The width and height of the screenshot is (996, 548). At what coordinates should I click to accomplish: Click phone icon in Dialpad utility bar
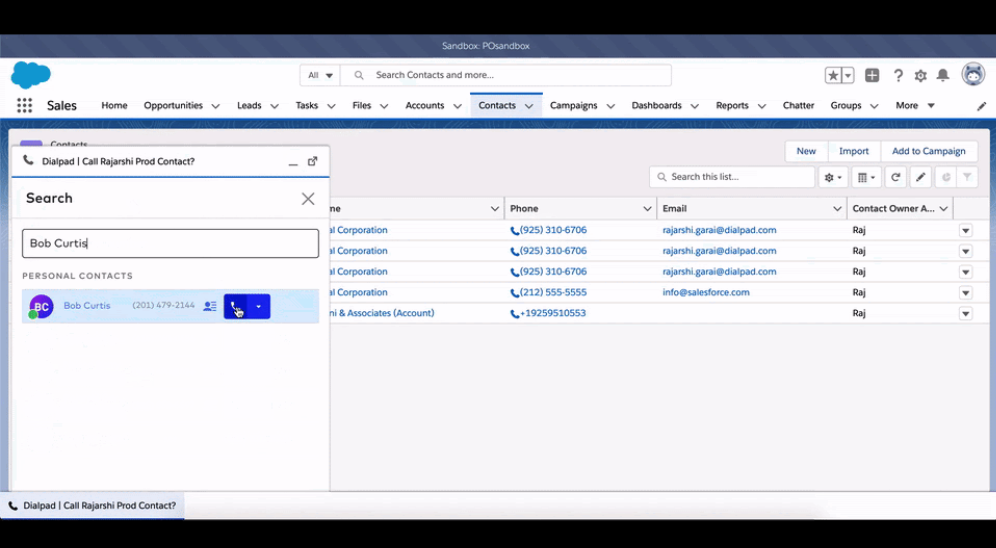point(13,506)
